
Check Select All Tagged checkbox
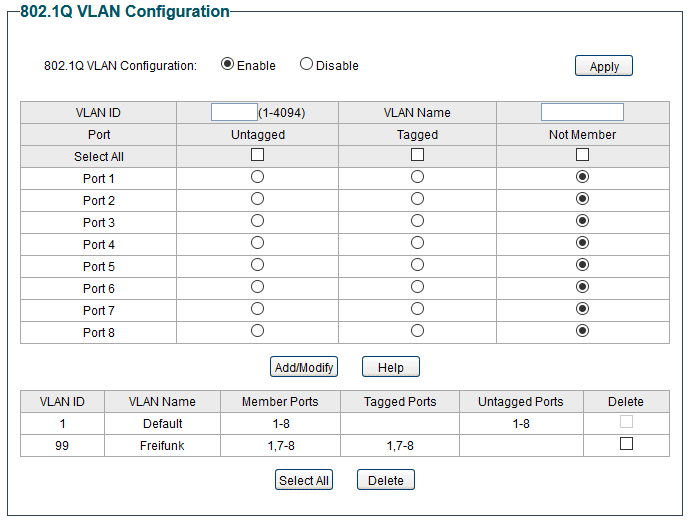[417, 155]
